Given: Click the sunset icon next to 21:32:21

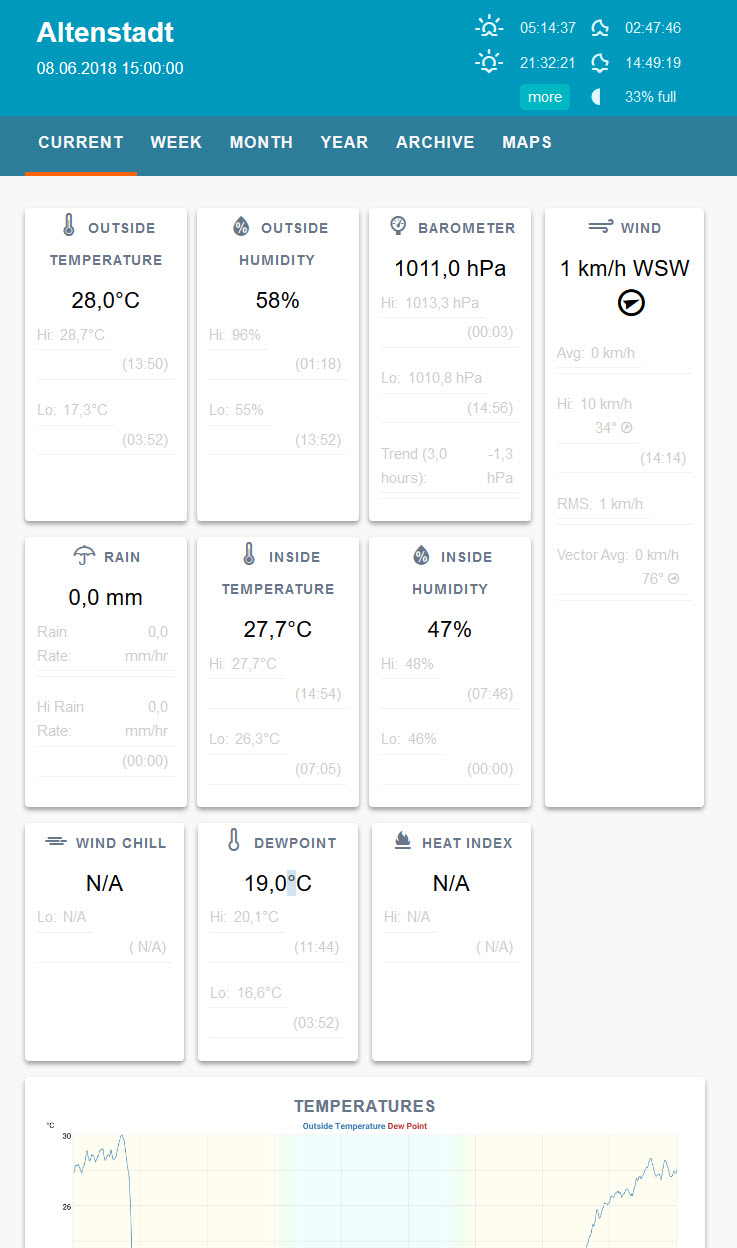Looking at the screenshot, I should [x=488, y=63].
